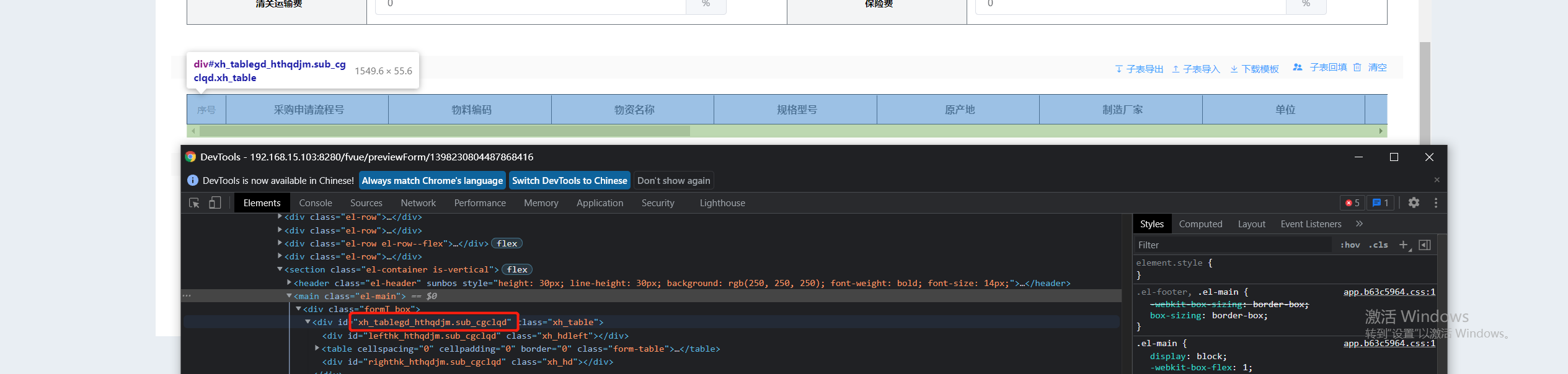Add a new style rule with plus icon
The image size is (1568, 374).
pos(1404,245)
